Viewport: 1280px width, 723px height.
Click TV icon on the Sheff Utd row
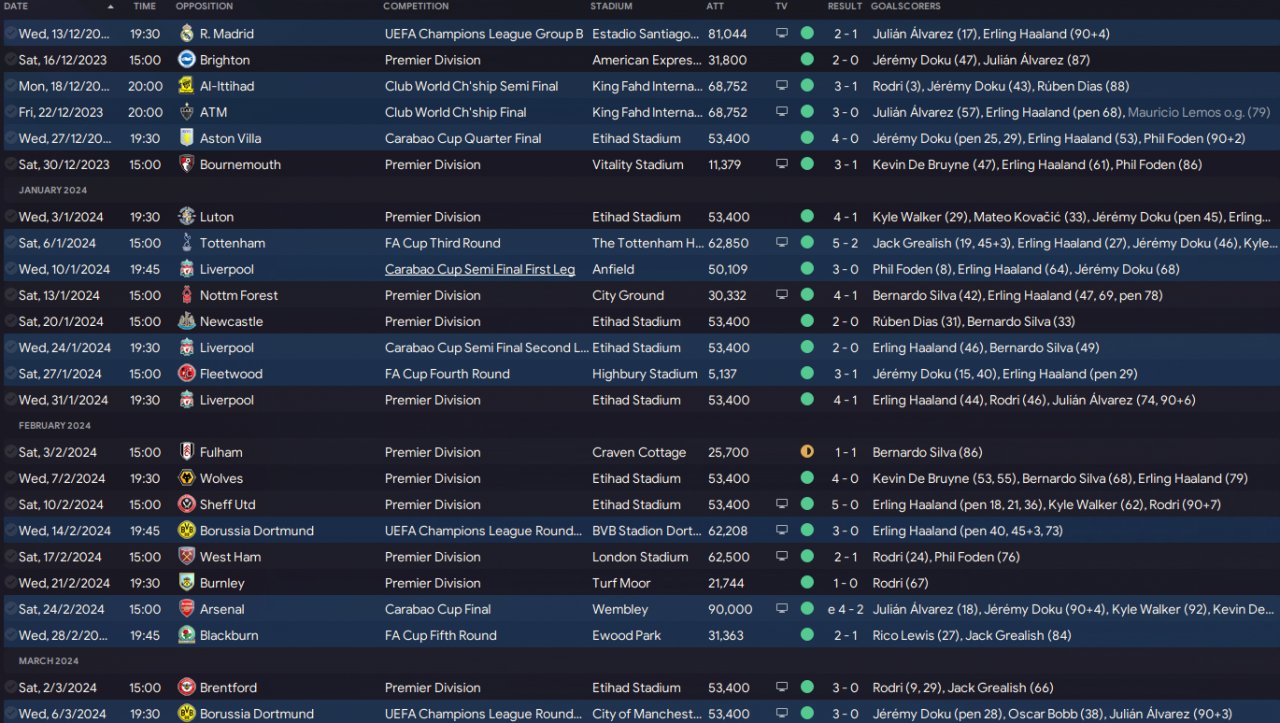point(782,504)
